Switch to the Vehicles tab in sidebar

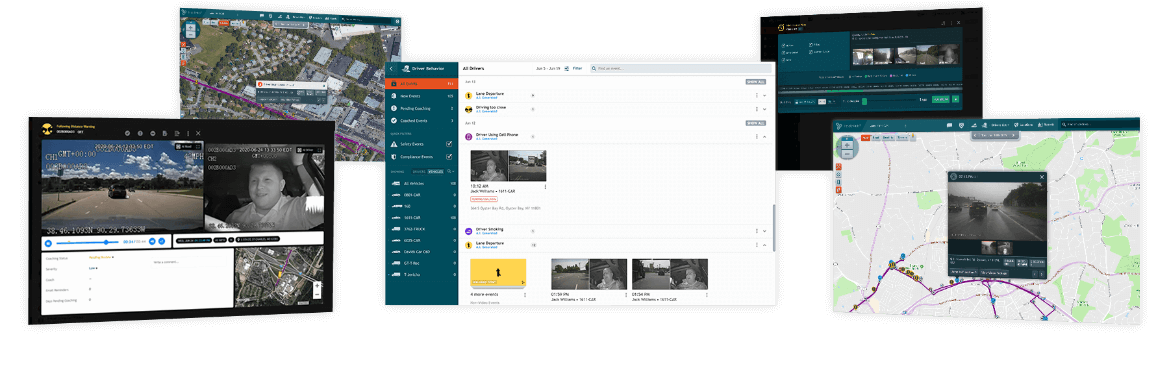(435, 171)
